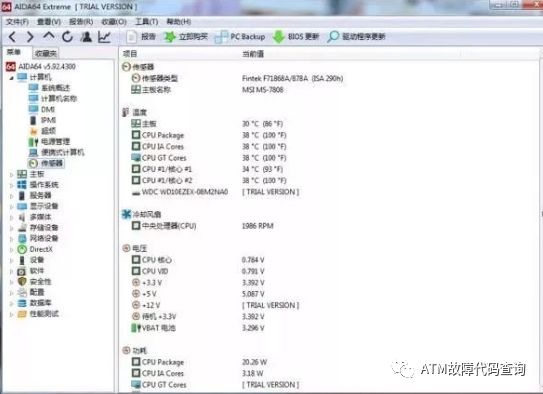Select the Overclock flame icon item
Image resolution: width=543 pixels, height=394 pixels.
pyautogui.click(x=34, y=131)
